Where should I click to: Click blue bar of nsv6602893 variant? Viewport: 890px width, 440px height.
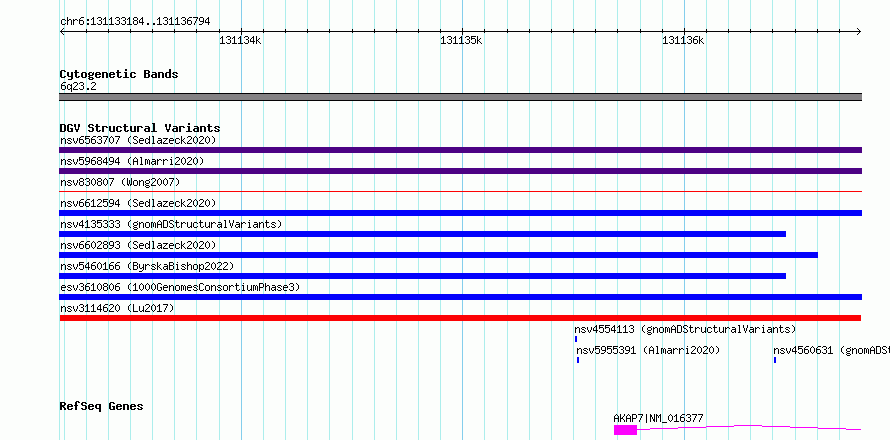click(438, 255)
